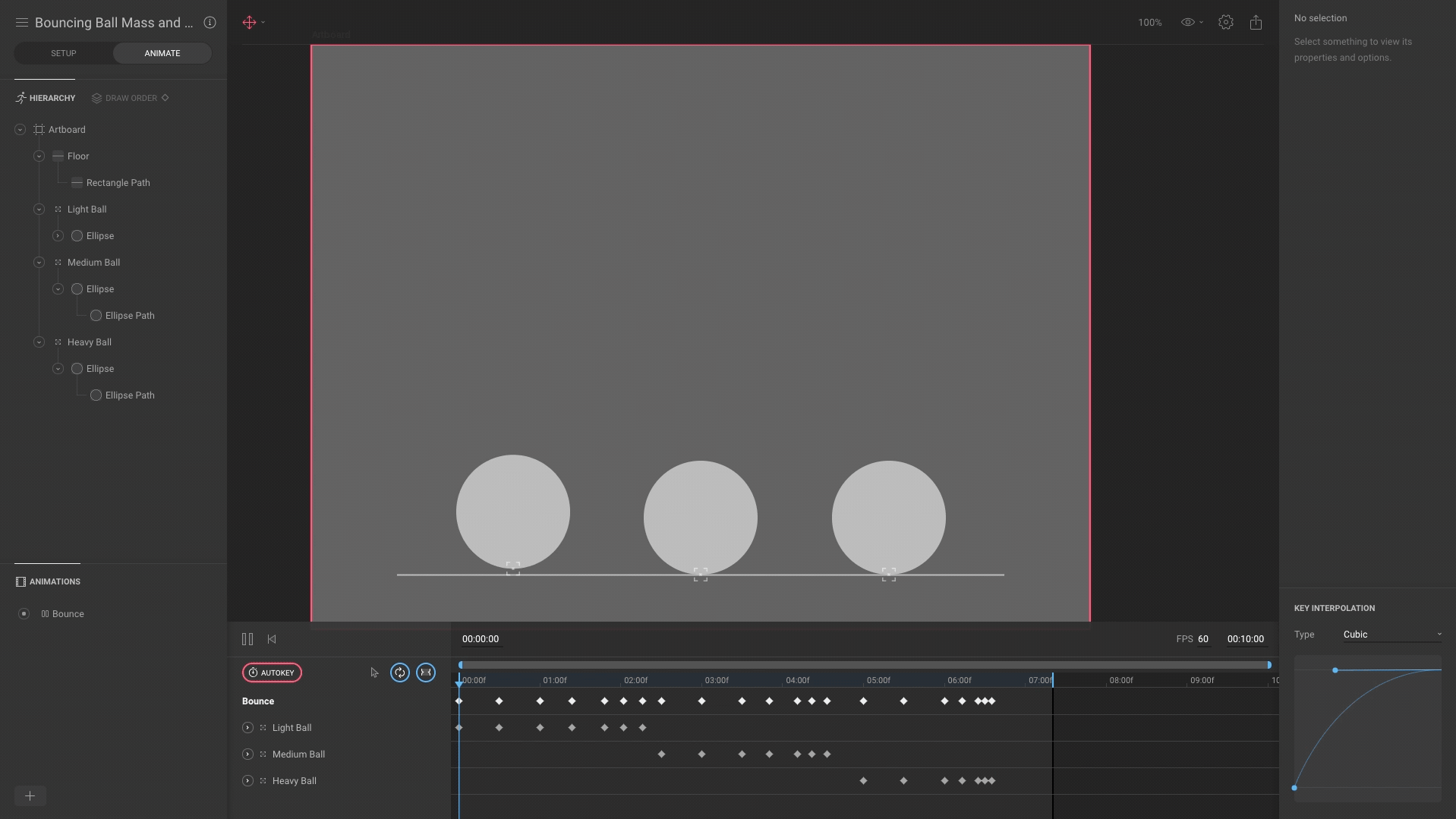Select Heavy Ball node in hierarchy
1456x819 pixels.
pyautogui.click(x=90, y=342)
